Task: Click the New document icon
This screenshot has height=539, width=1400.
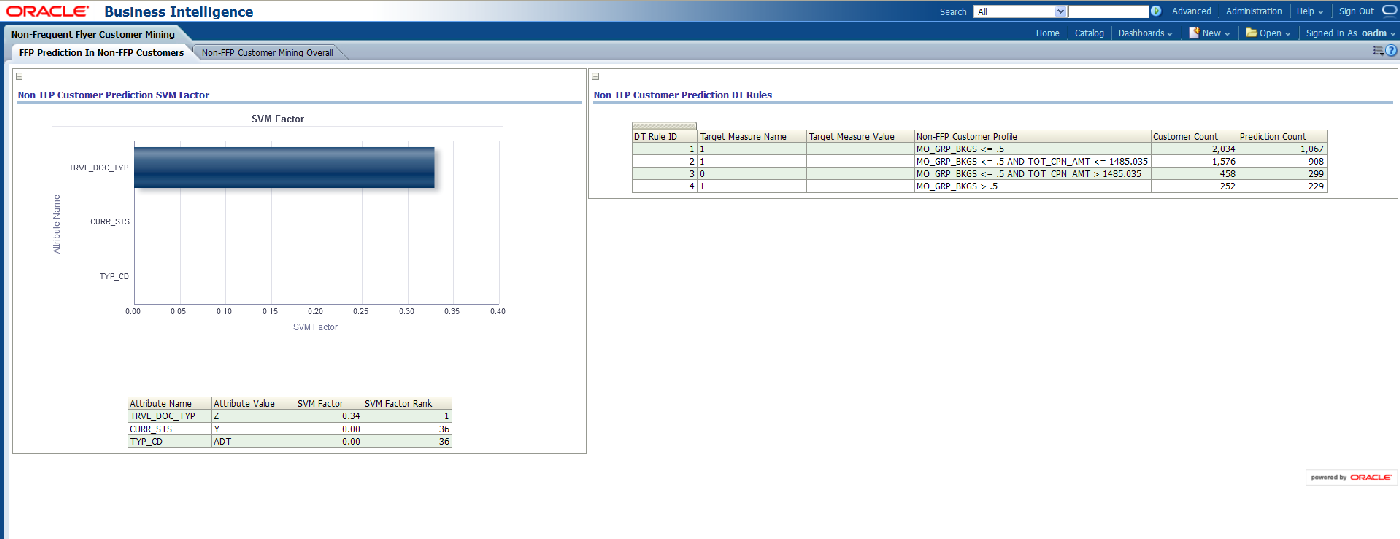Action: [x=1194, y=33]
